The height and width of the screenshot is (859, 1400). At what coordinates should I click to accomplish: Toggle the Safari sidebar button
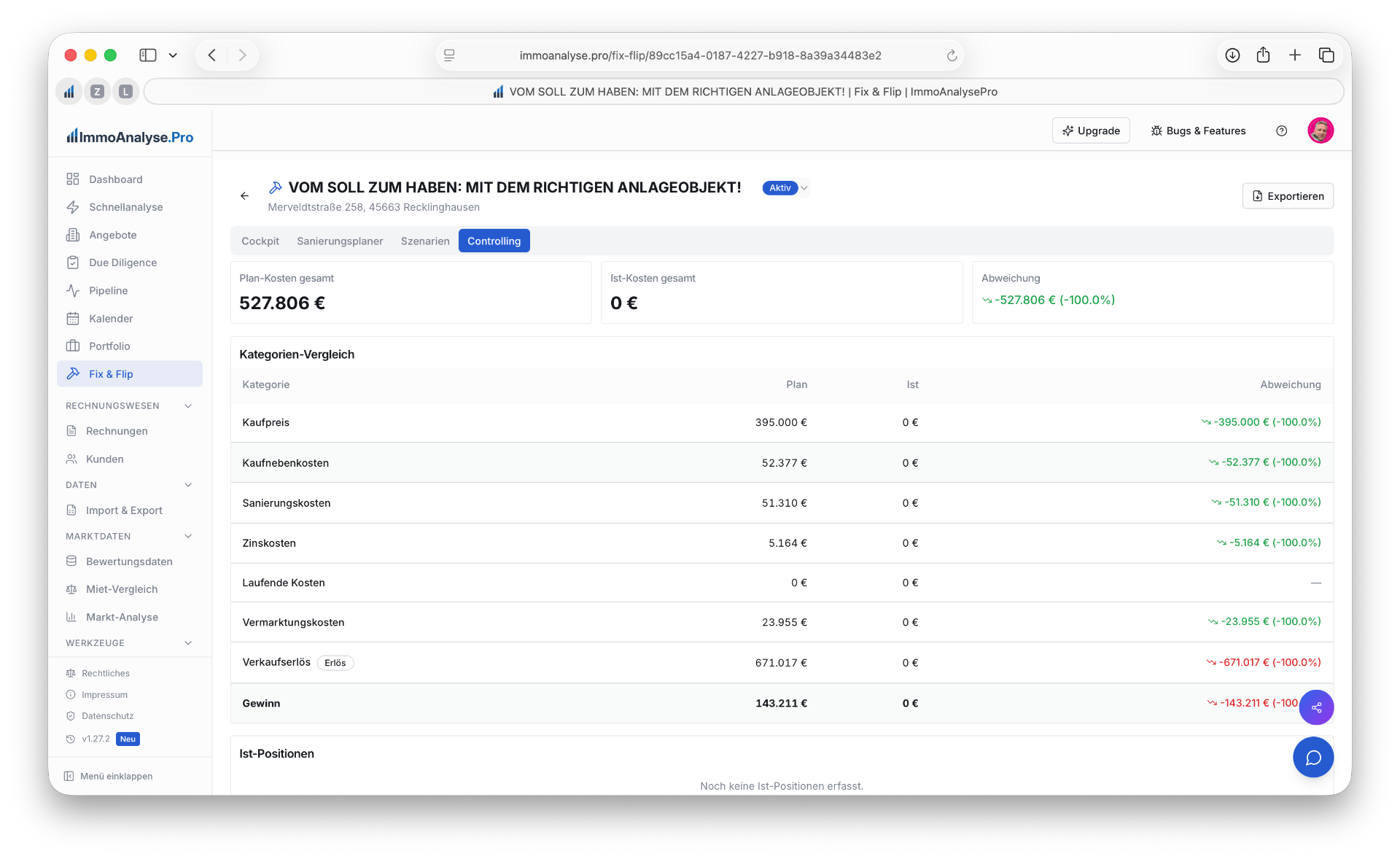tap(148, 55)
